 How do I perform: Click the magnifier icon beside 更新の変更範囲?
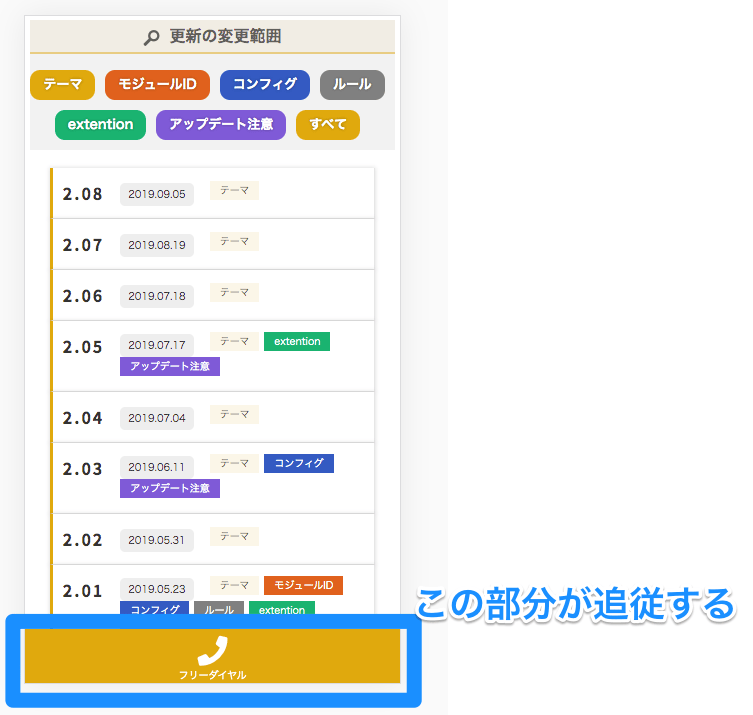click(151, 37)
